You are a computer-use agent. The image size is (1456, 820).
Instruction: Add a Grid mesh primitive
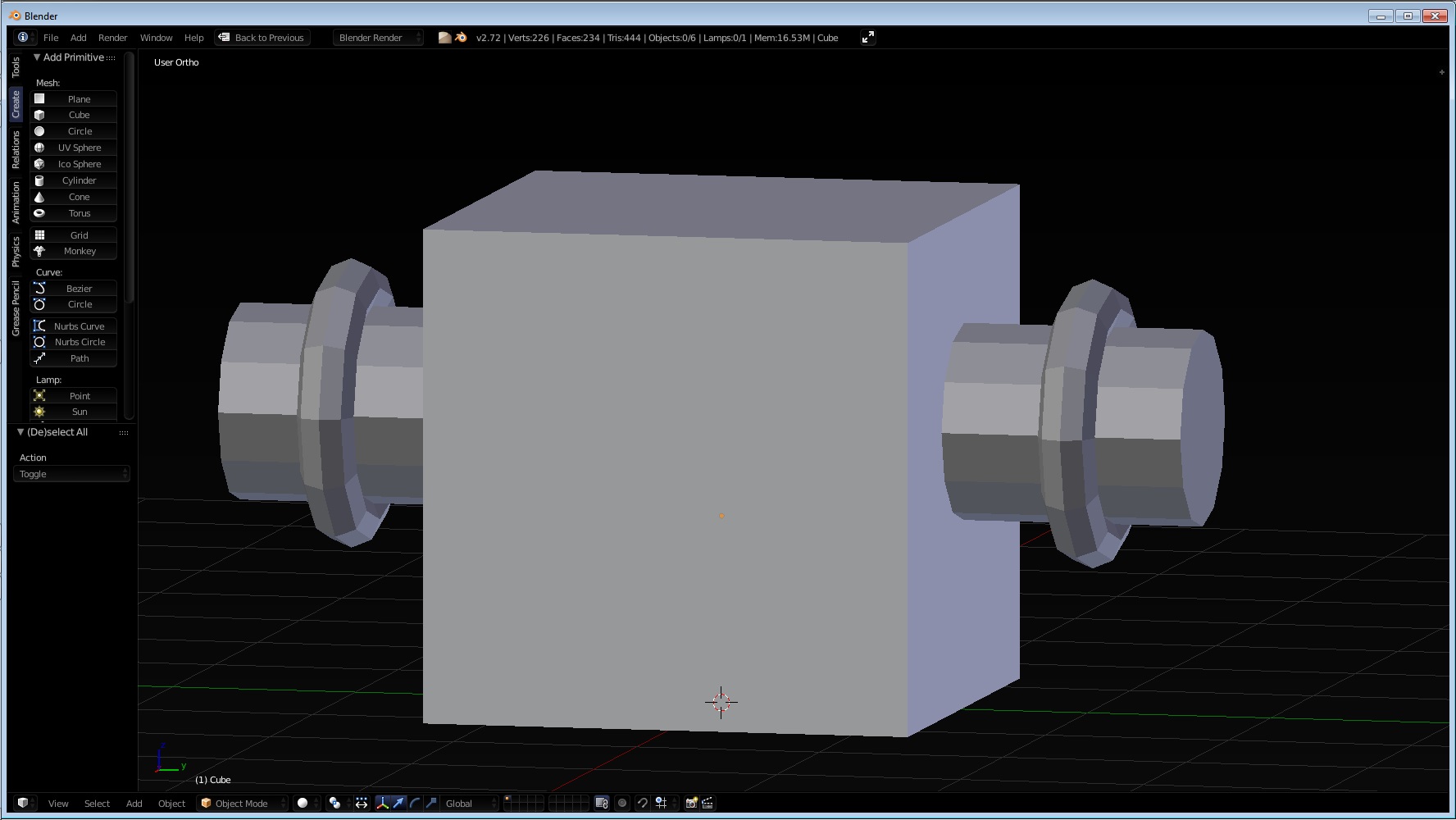74,235
